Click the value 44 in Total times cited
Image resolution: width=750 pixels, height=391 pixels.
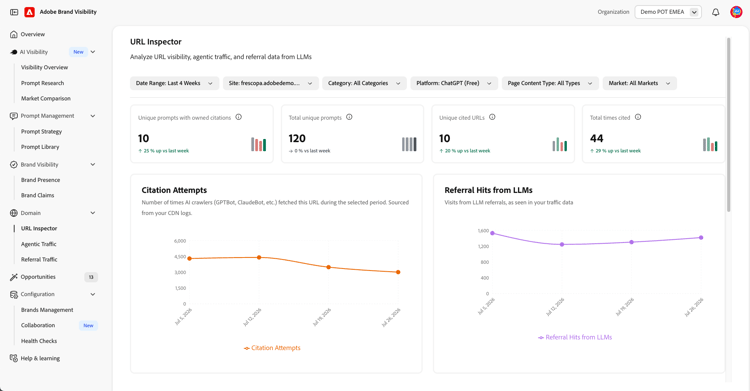[x=596, y=139]
